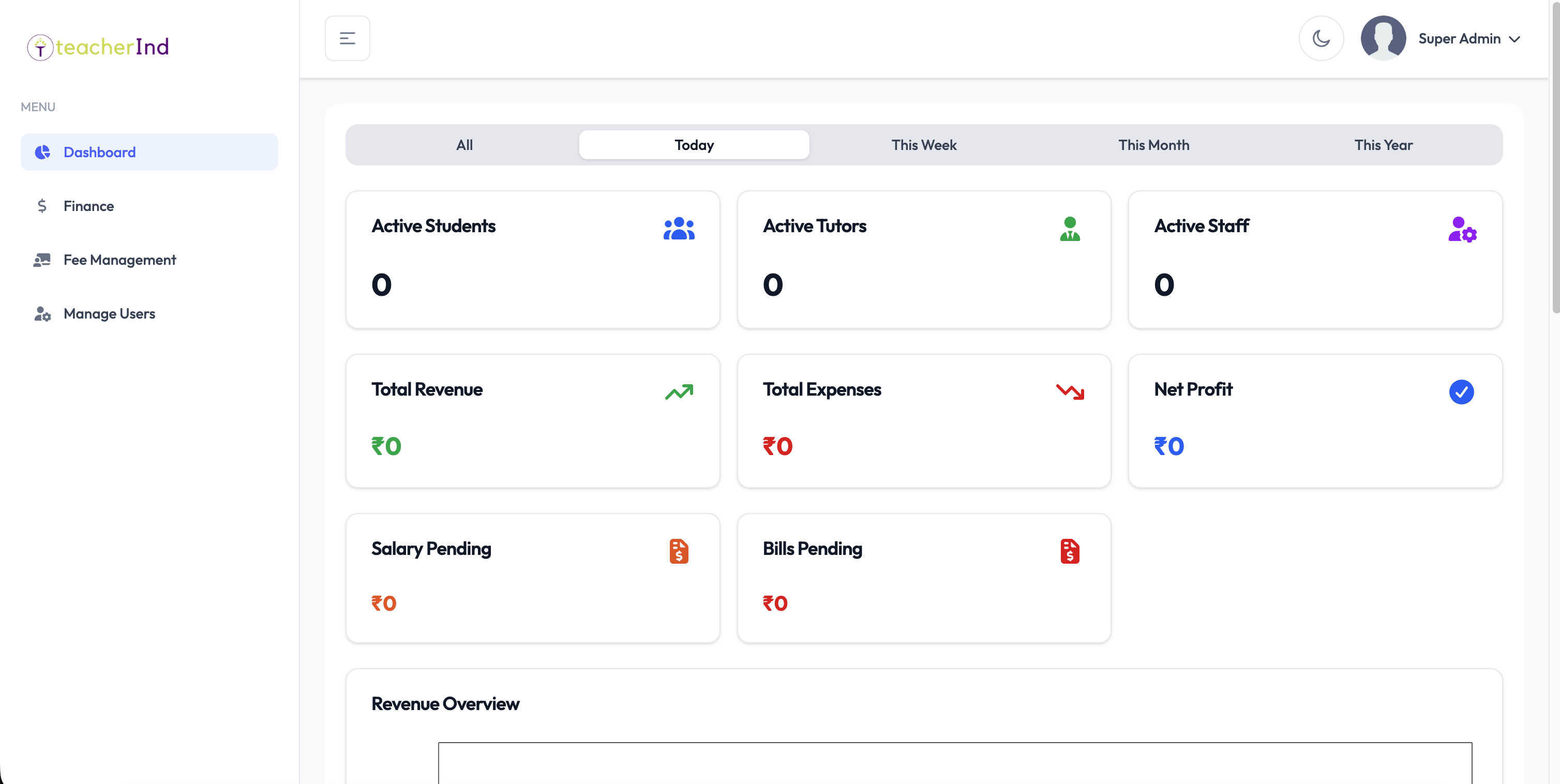Click the Total Expenses ₹0 value
This screenshot has width=1560, height=784.
pyautogui.click(x=777, y=446)
